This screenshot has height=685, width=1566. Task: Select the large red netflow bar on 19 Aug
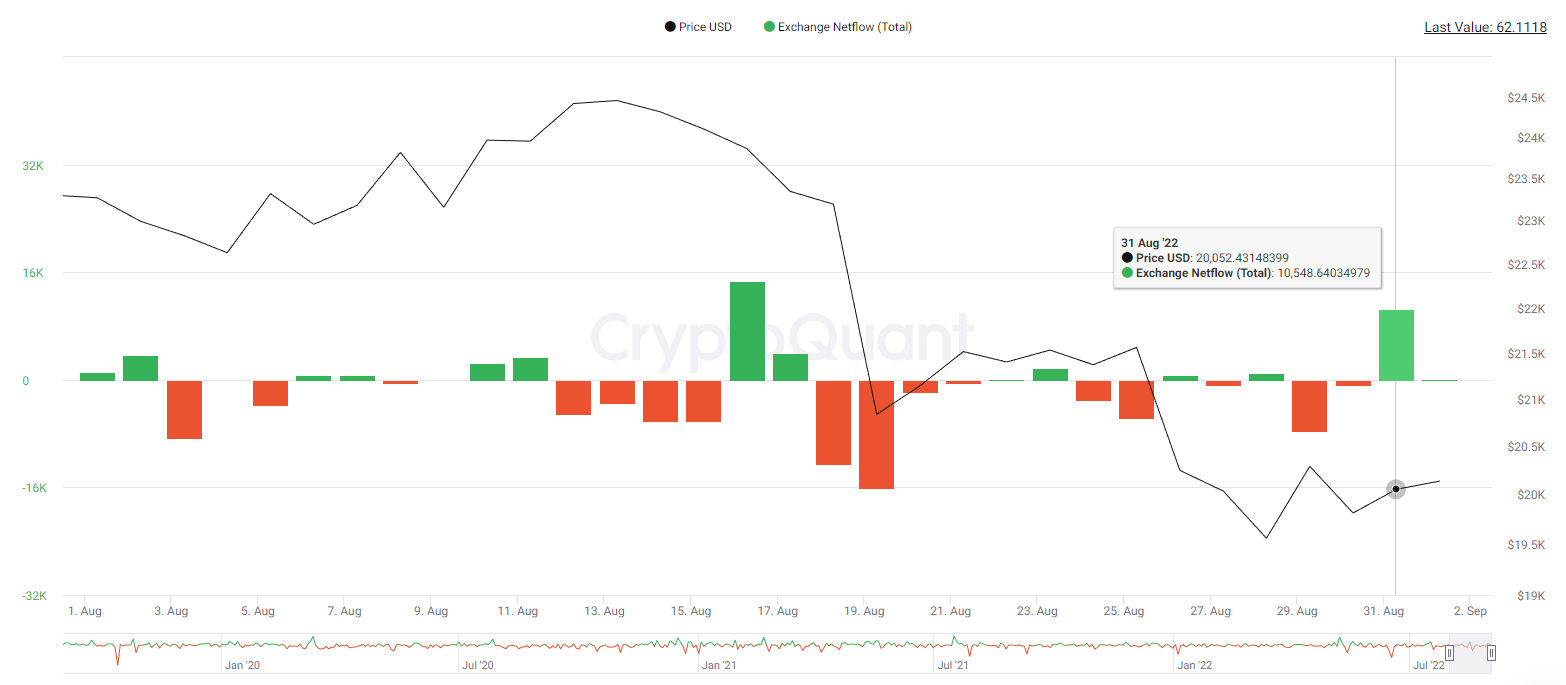coord(876,434)
